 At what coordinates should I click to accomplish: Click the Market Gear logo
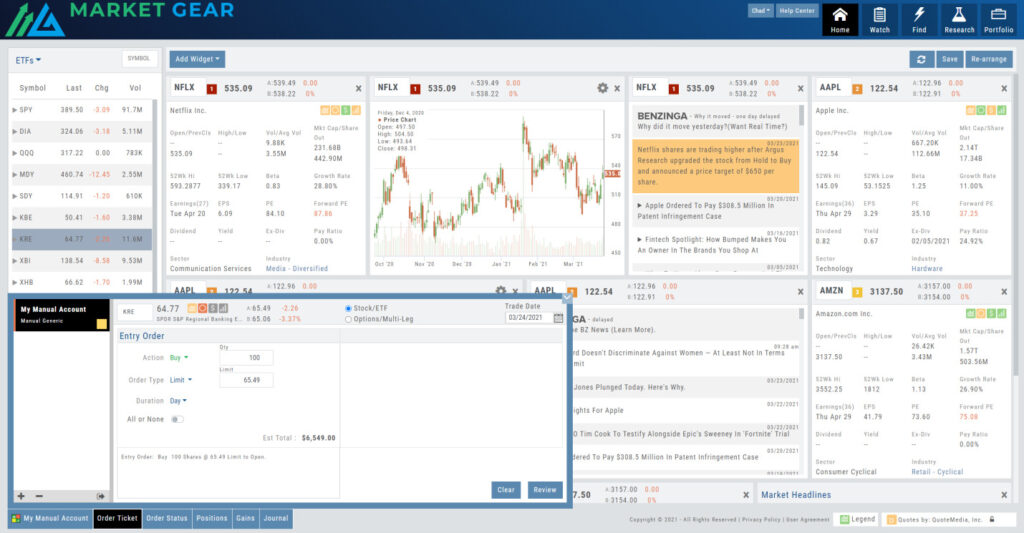(121, 20)
